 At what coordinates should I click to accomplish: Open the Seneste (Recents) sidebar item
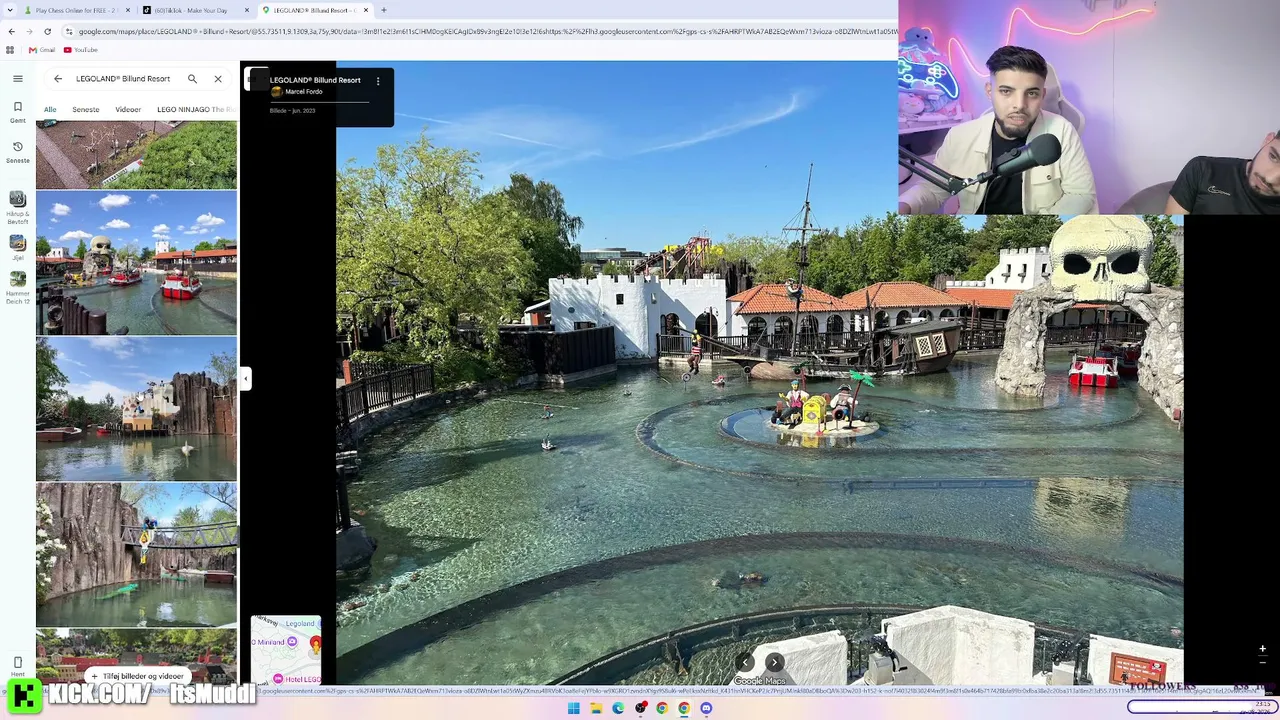(18, 151)
